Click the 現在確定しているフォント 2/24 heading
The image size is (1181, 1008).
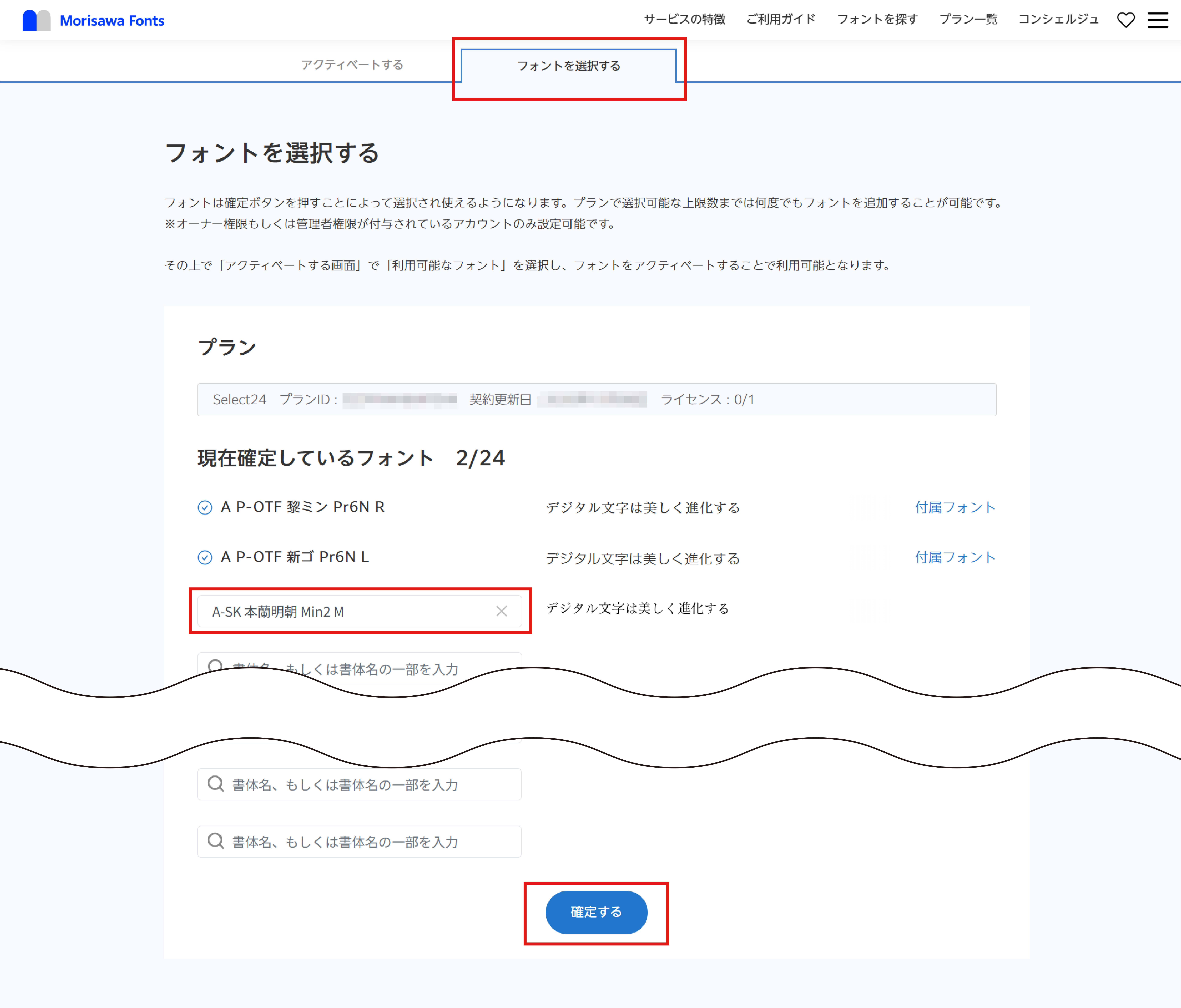coord(351,458)
